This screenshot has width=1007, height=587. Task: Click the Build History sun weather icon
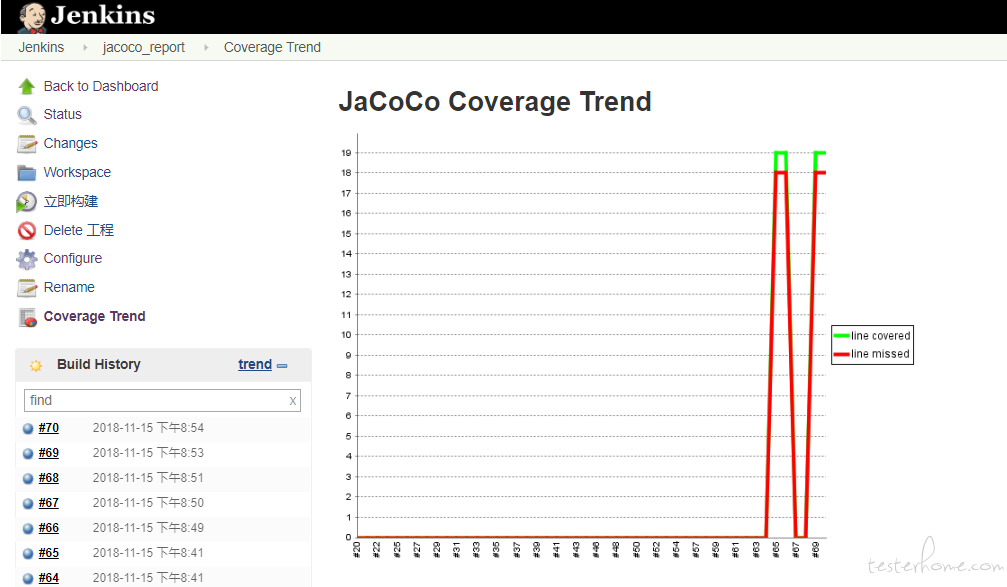pos(36,365)
